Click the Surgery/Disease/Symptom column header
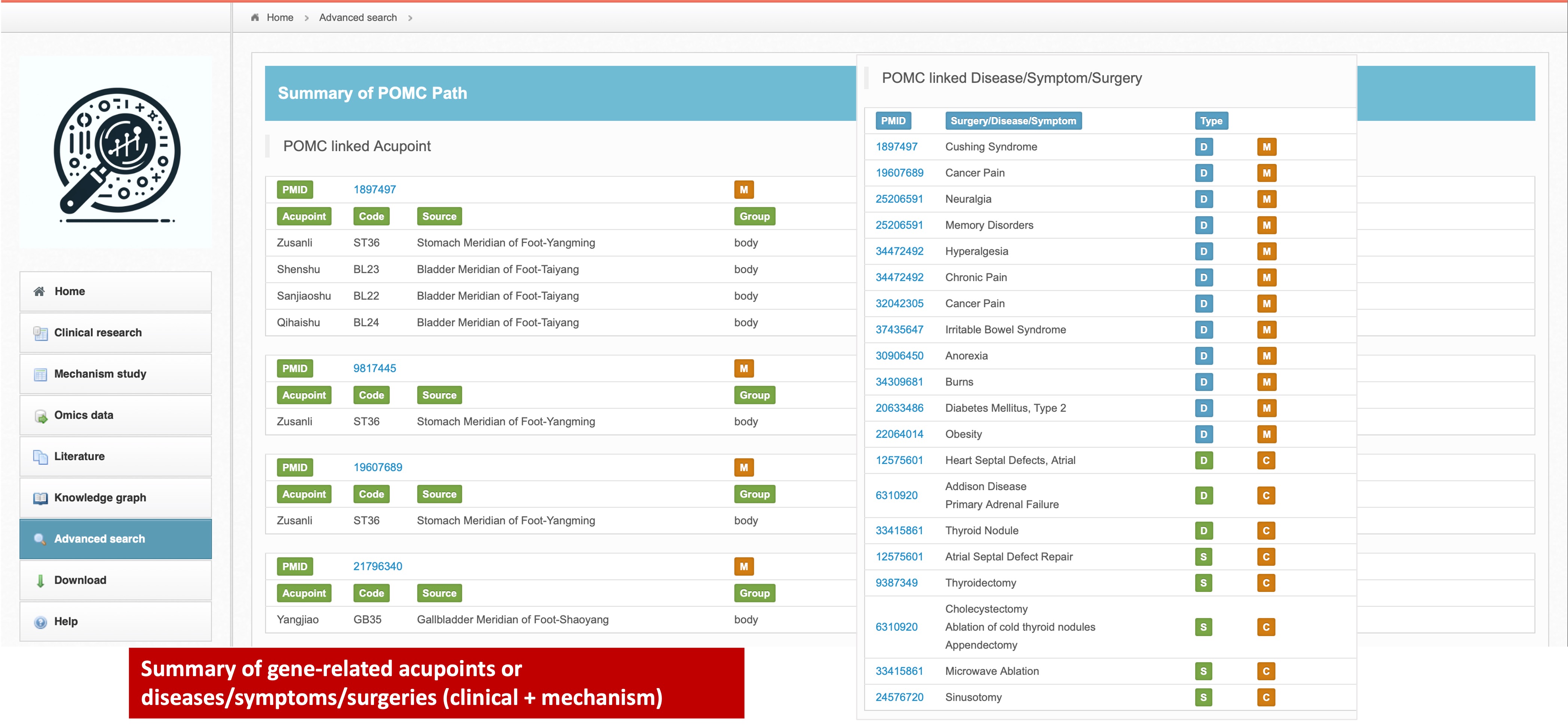1568x727 pixels. tap(1013, 120)
